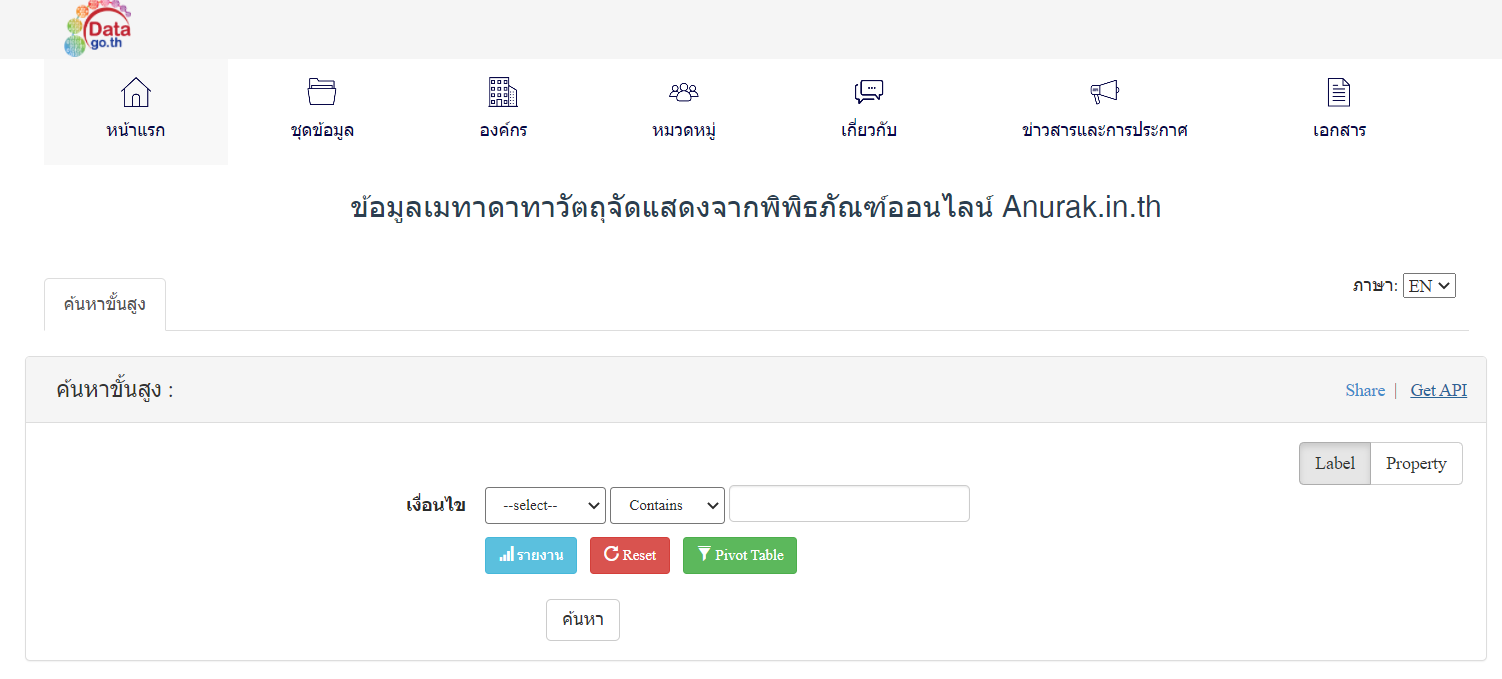Image resolution: width=1502 pixels, height=679 pixels.
Task: Open the Get API link
Action: pyautogui.click(x=1438, y=390)
